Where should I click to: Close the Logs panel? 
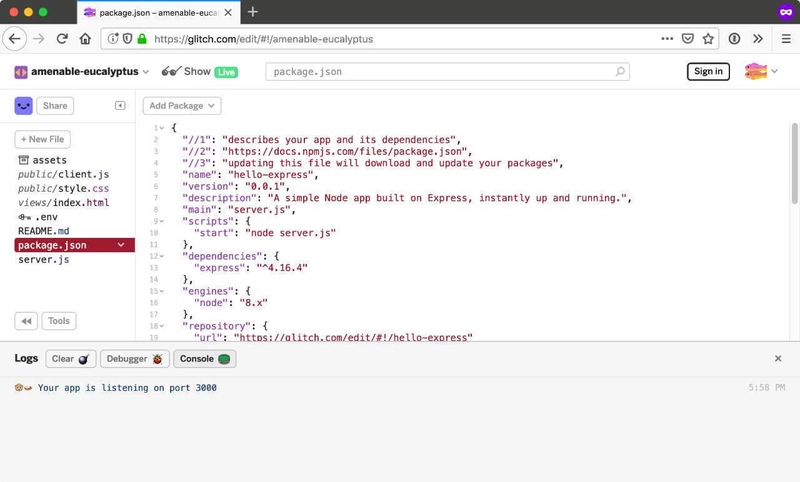(x=778, y=359)
